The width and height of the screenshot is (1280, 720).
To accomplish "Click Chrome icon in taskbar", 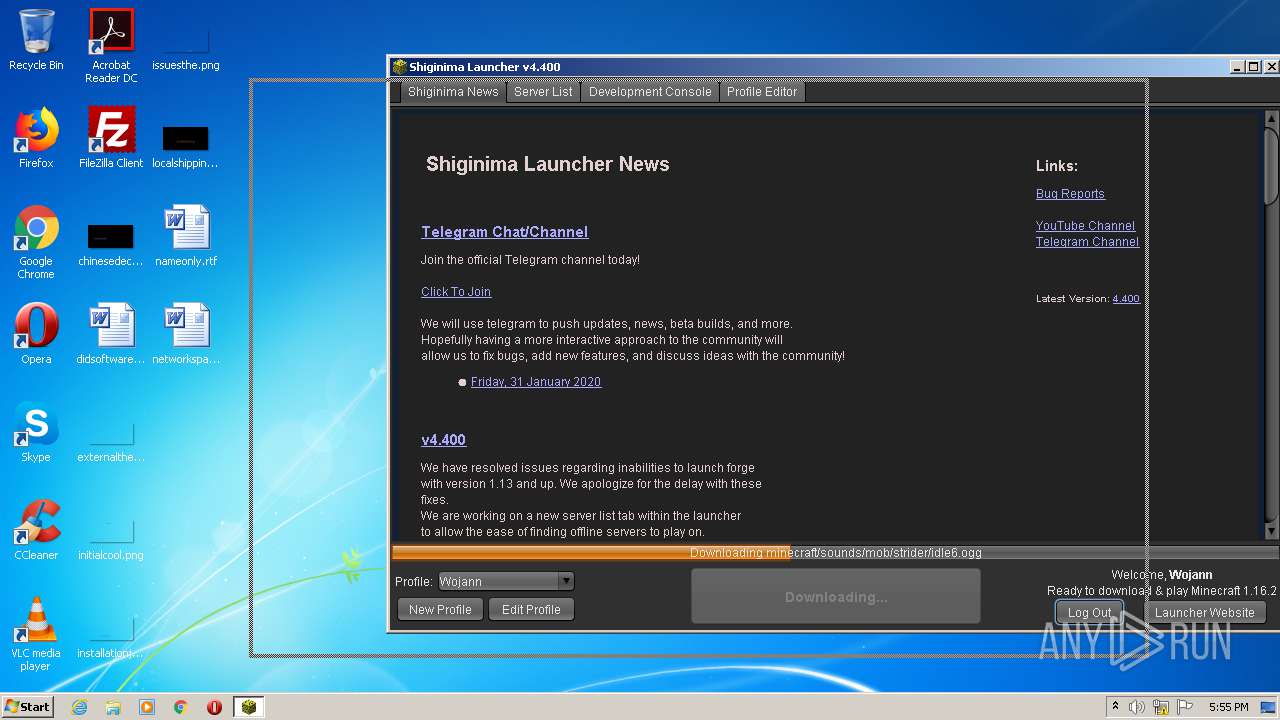I will [x=181, y=707].
